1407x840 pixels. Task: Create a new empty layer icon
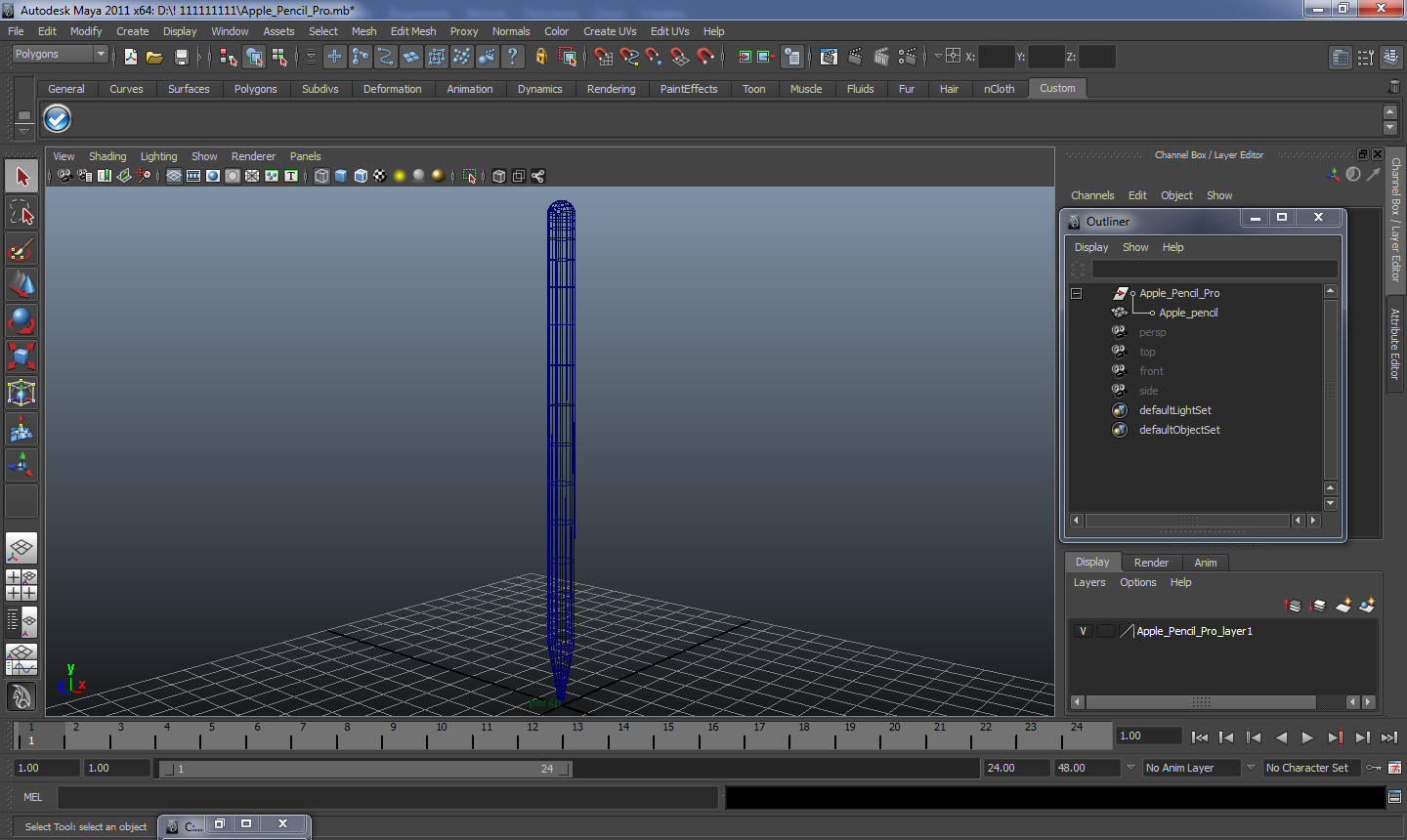click(1343, 606)
